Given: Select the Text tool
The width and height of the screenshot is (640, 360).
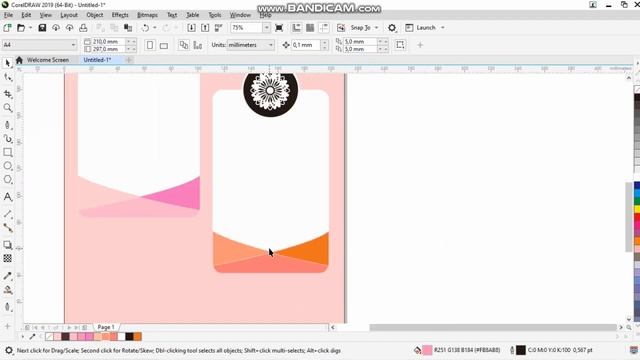Looking at the screenshot, I should point(7,197).
